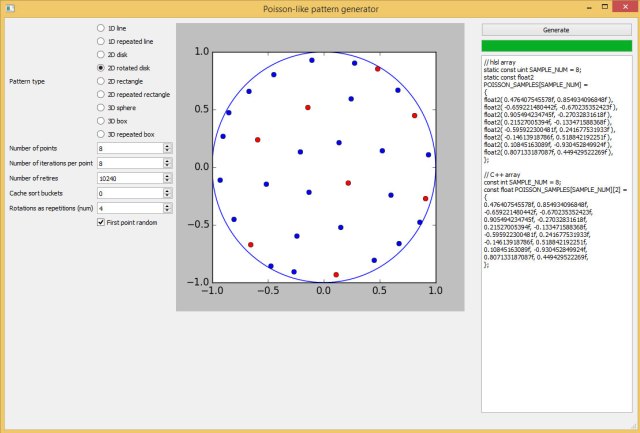Click the Cache sort buckets spinner arrows
This screenshot has height=433, width=640.
(167, 193)
